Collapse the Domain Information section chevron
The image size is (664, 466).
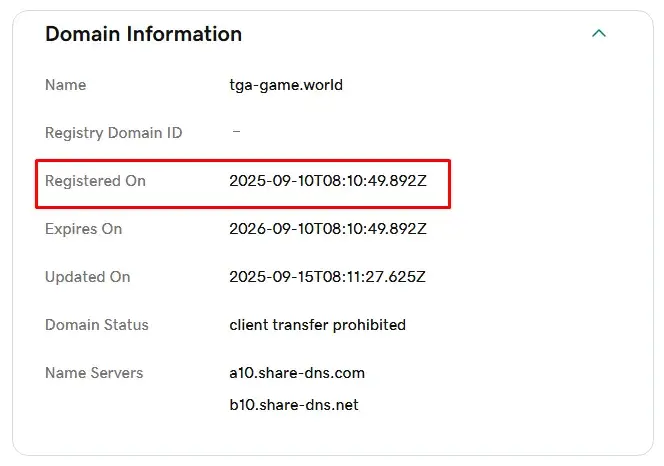(599, 33)
